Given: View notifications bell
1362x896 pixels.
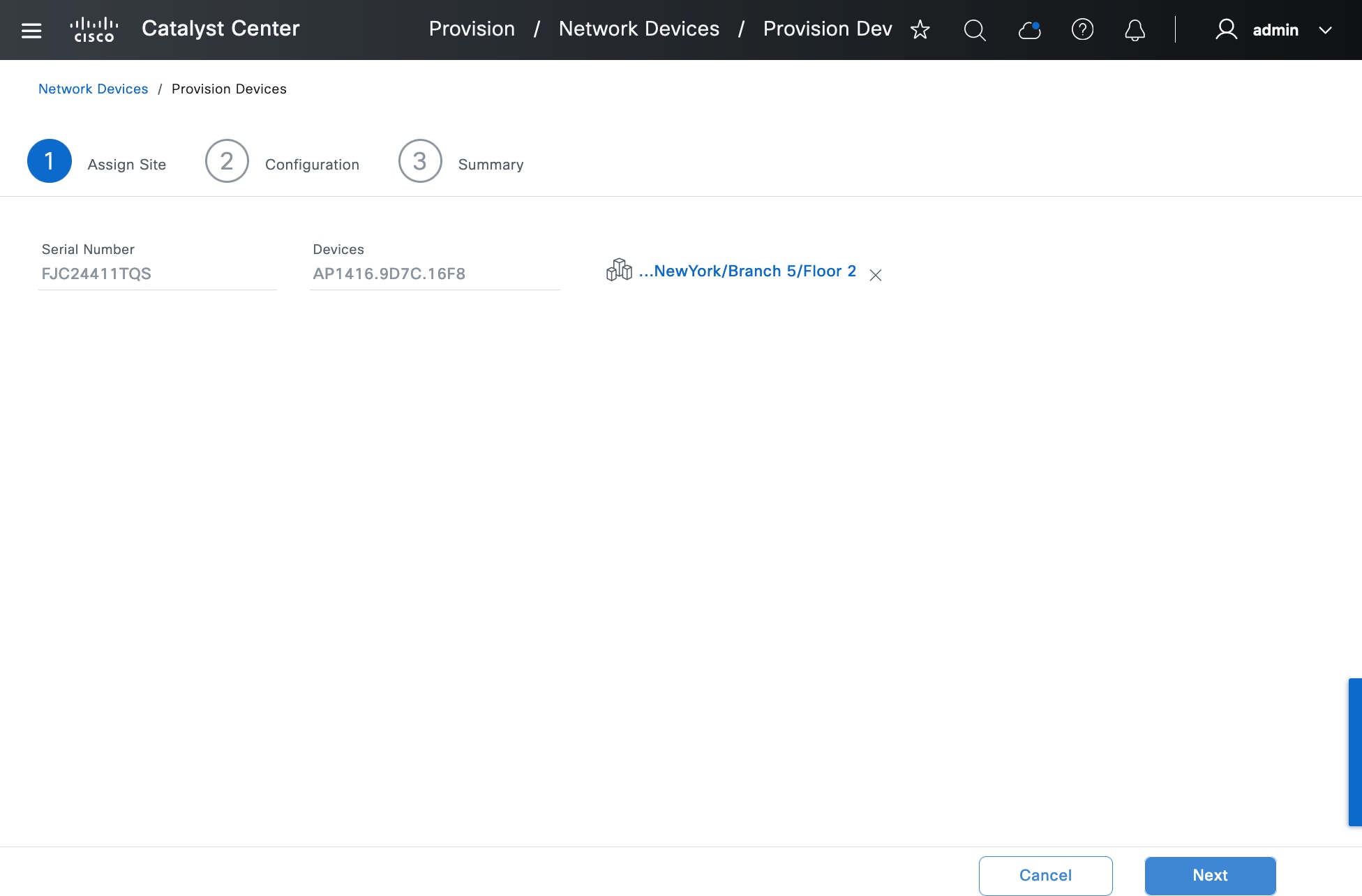Looking at the screenshot, I should click(x=1135, y=30).
